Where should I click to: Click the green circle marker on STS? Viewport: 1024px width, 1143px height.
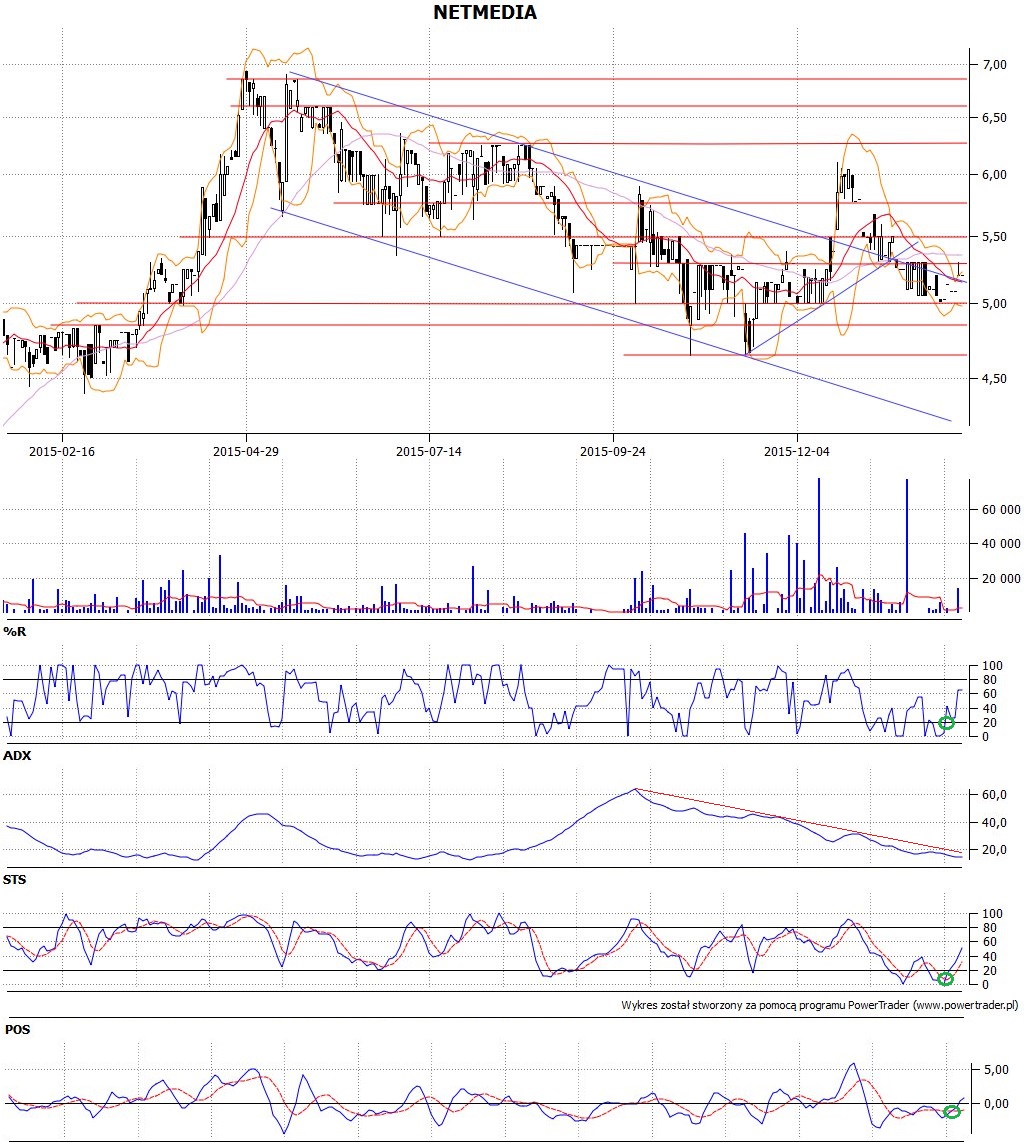click(x=945, y=979)
